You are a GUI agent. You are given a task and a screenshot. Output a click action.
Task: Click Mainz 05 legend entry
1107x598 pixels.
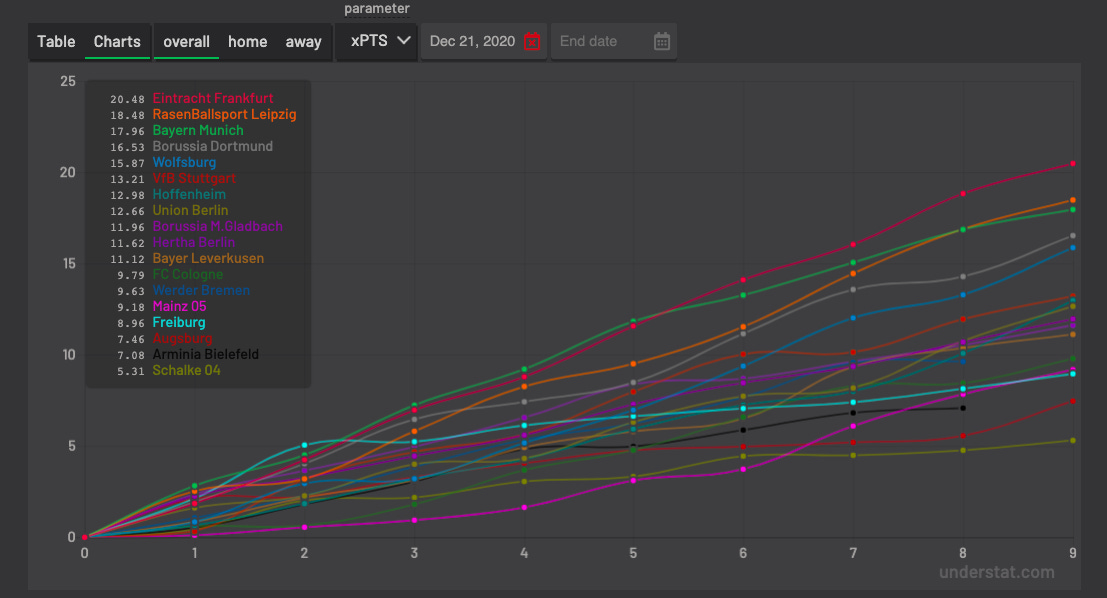pyautogui.click(x=179, y=306)
